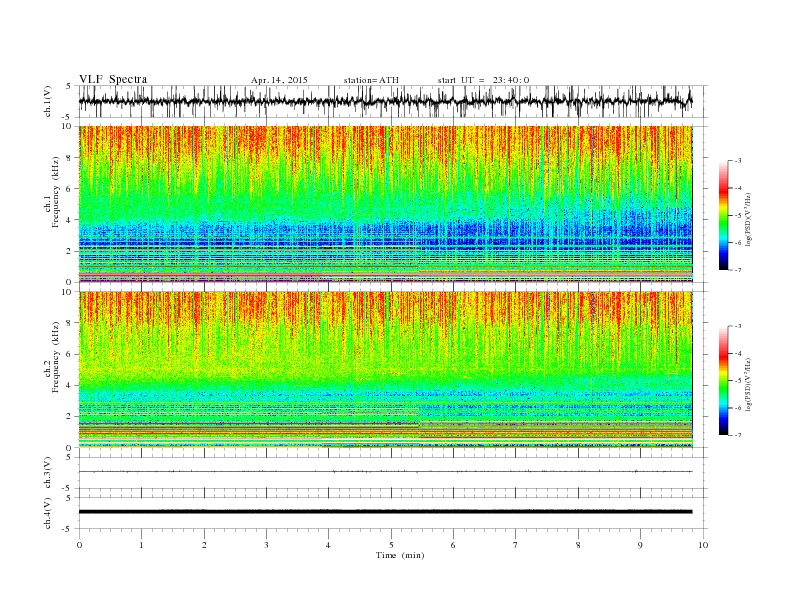Click the ch.1 spectrogram panel
Viewport: 792px width, 612px height.
pos(385,204)
